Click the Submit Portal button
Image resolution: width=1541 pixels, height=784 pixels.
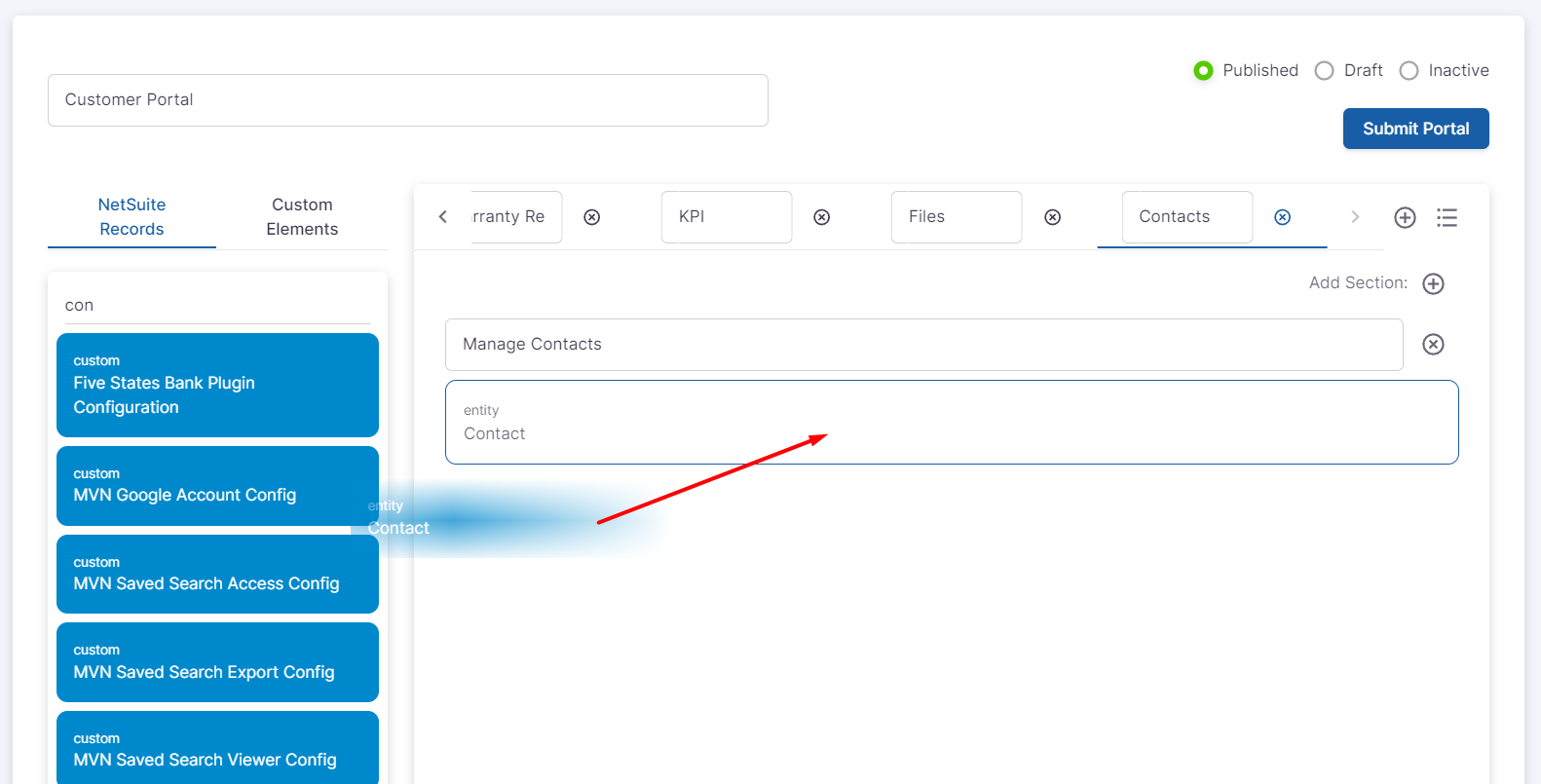pyautogui.click(x=1414, y=129)
